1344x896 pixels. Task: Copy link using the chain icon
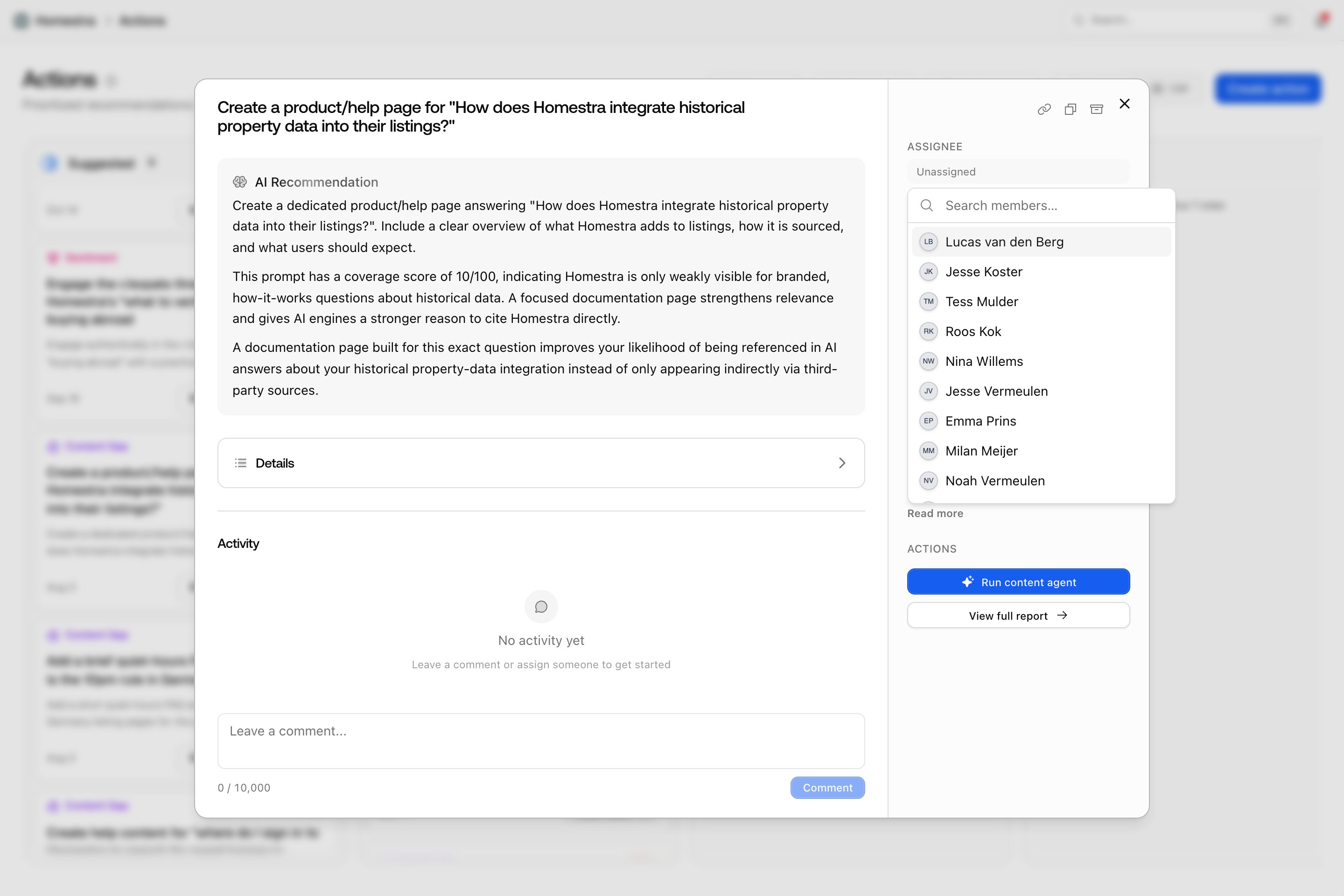(1044, 109)
